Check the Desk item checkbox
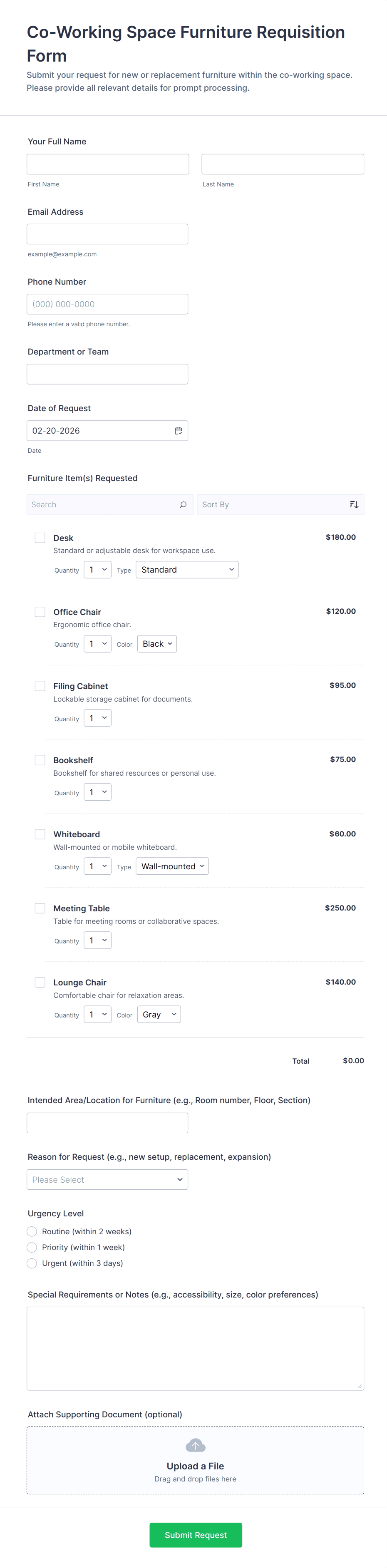Image resolution: width=387 pixels, height=1568 pixels. [x=40, y=538]
